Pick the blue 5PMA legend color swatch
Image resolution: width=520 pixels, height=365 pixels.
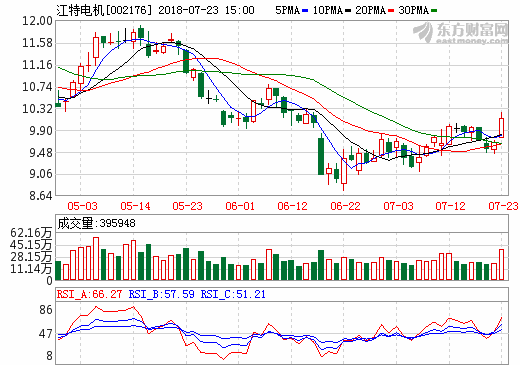pyautogui.click(x=305, y=11)
